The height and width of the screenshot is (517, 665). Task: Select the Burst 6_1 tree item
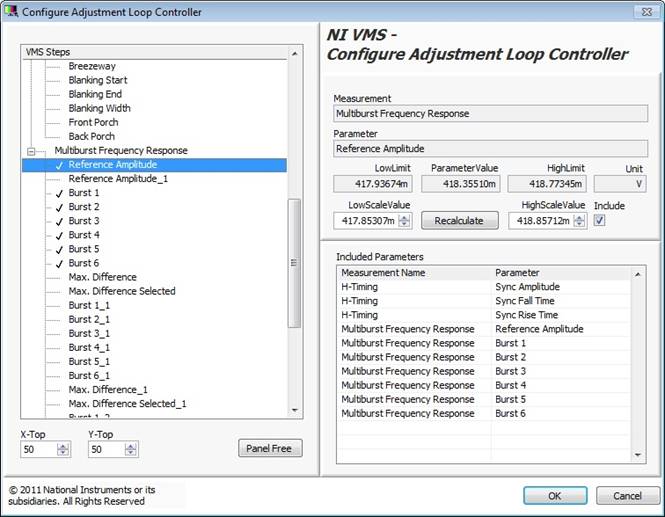[x=89, y=375]
